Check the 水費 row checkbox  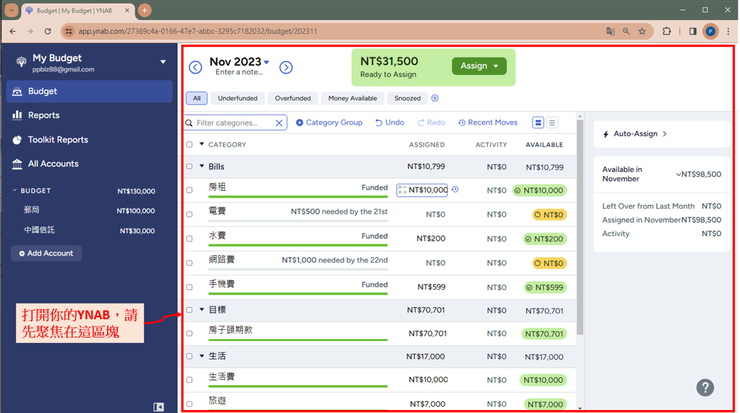190,239
